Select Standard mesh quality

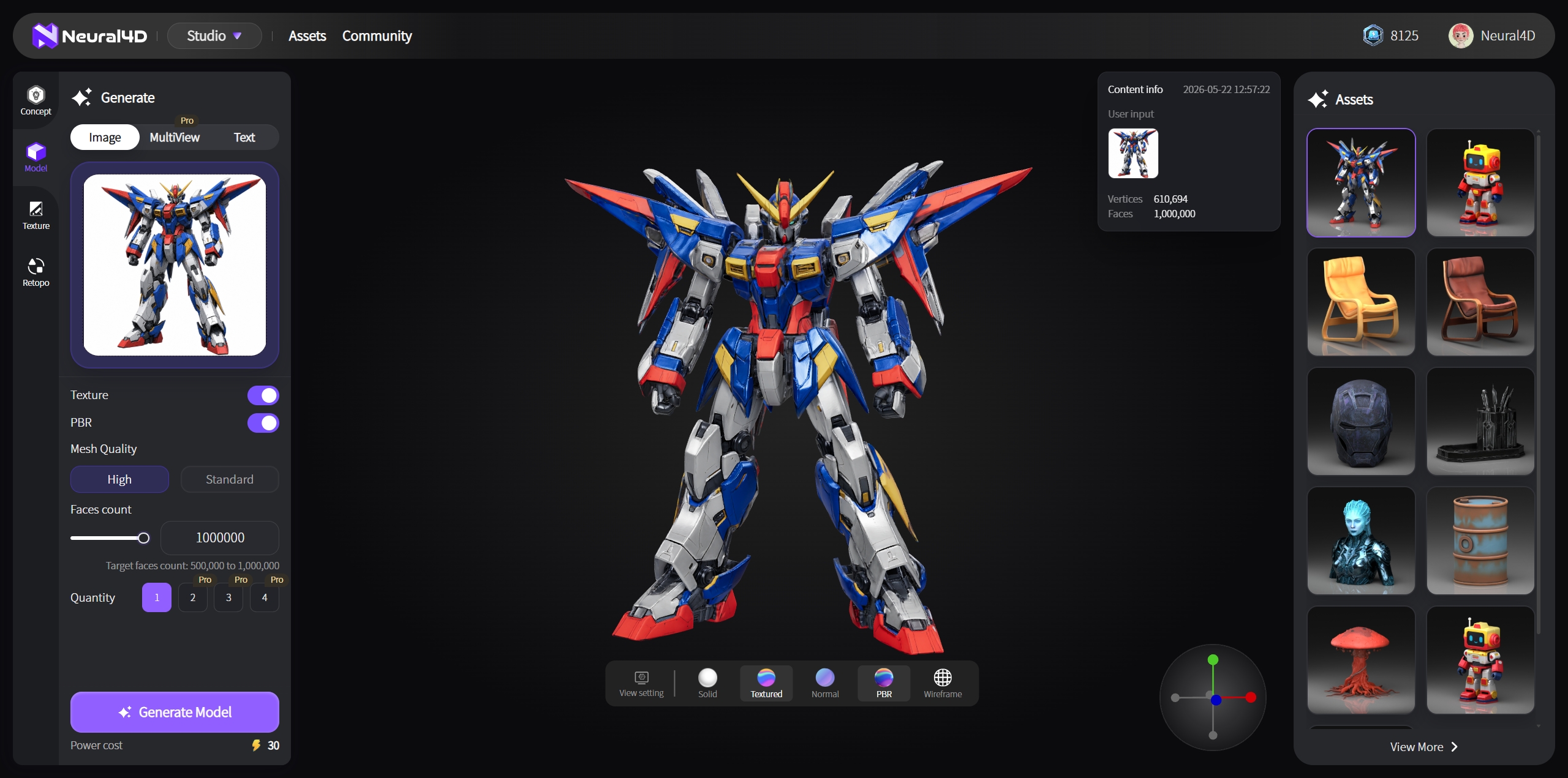[230, 479]
